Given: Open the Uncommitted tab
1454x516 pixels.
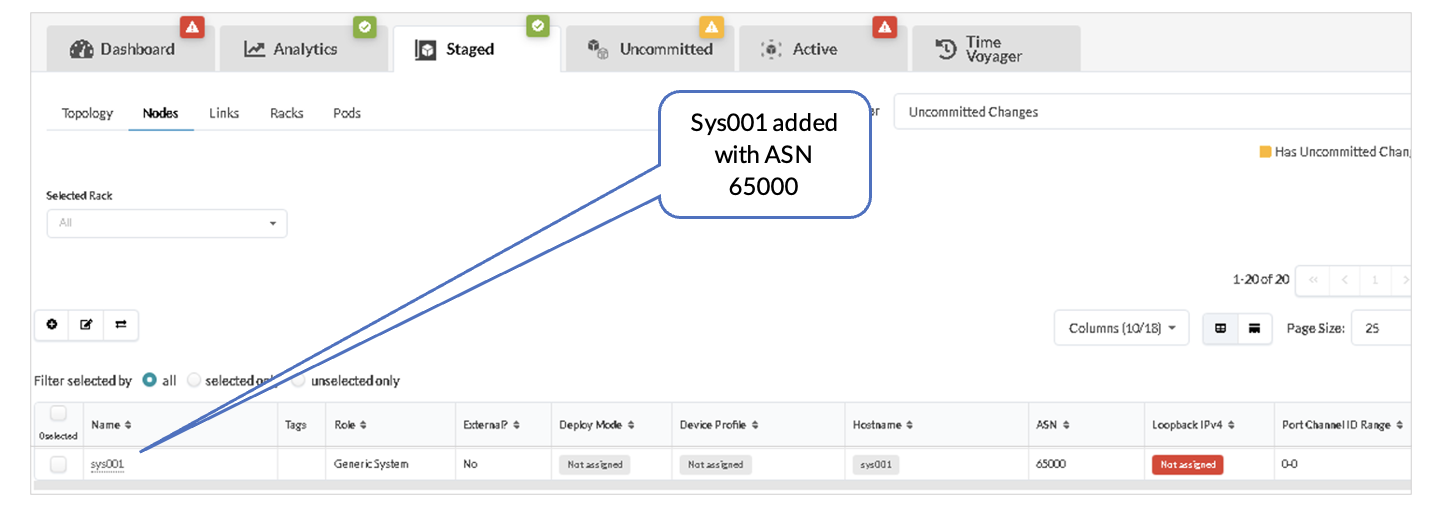Looking at the screenshot, I should pyautogui.click(x=651, y=49).
